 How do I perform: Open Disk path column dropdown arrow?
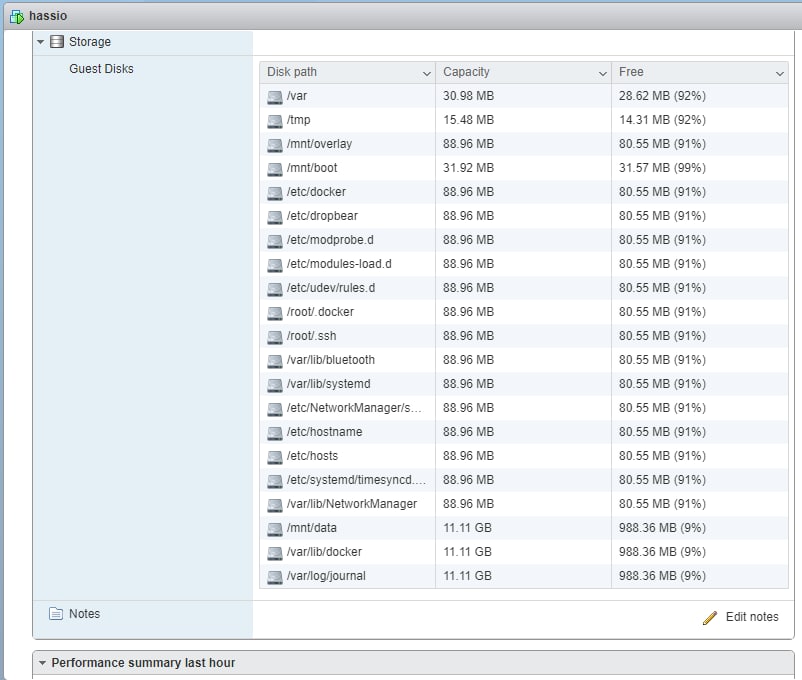(x=427, y=74)
